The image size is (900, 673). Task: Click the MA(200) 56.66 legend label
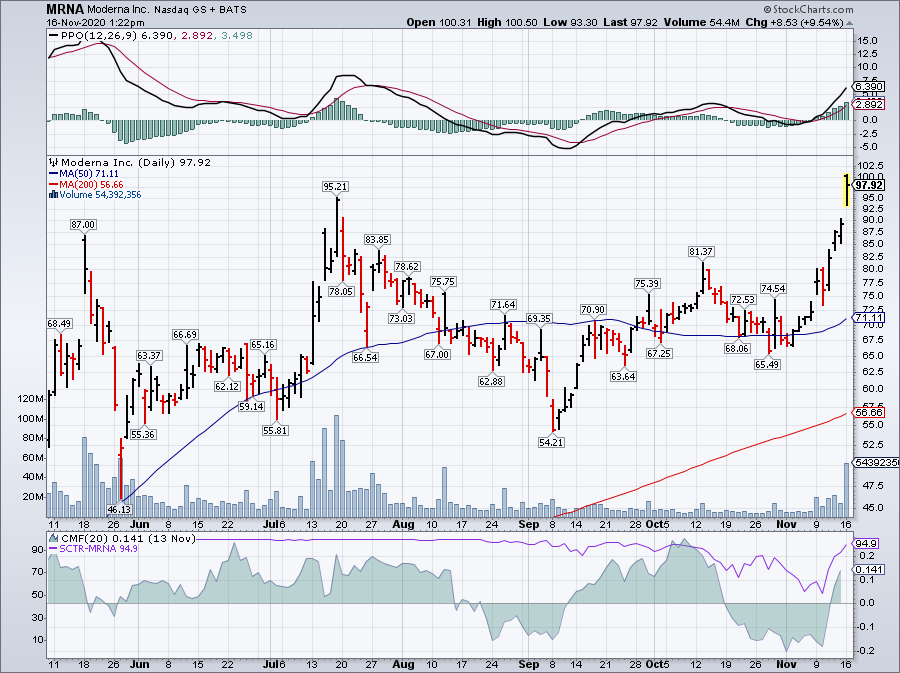click(91, 184)
